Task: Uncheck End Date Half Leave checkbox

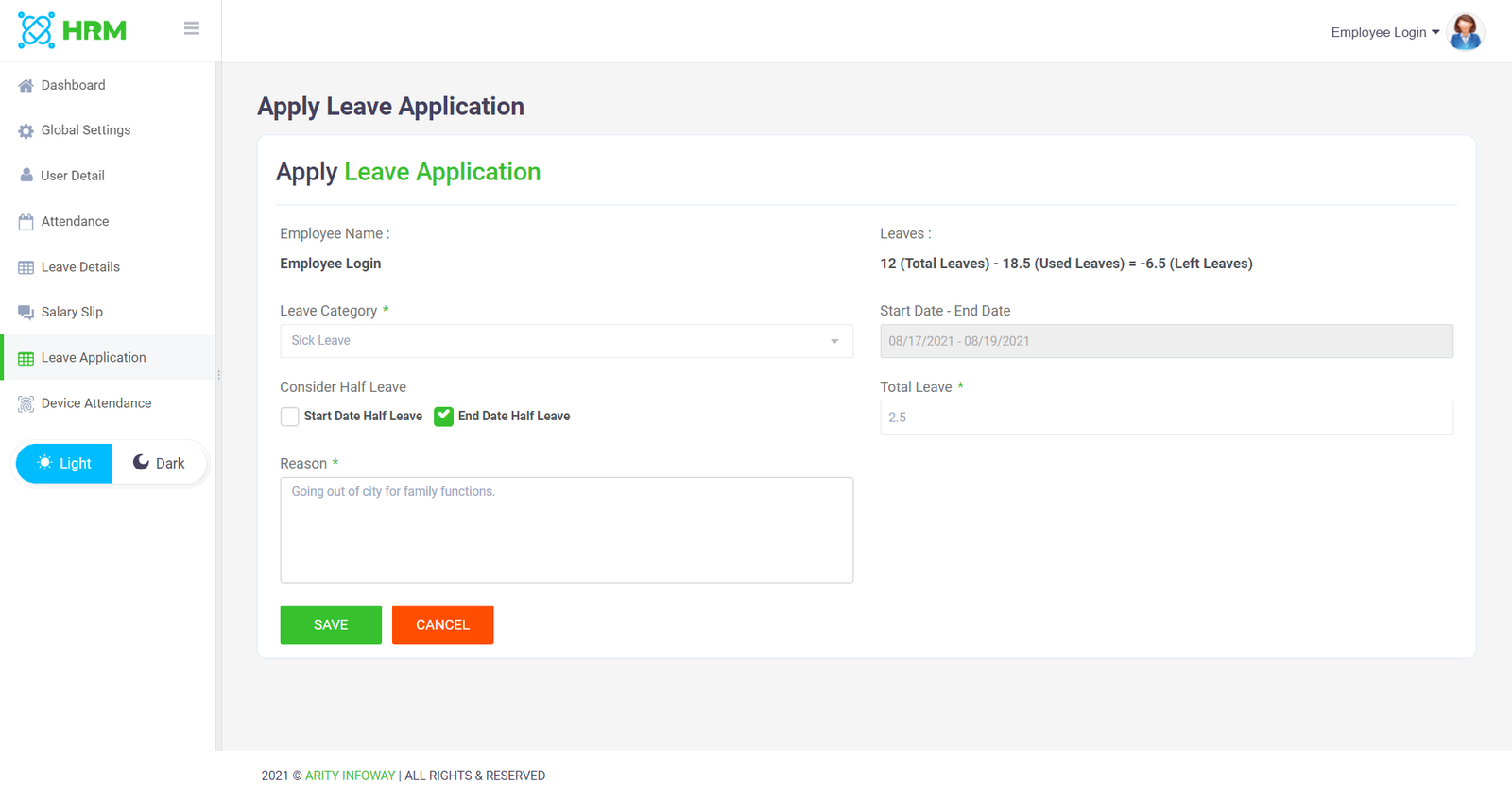Action: click(443, 417)
